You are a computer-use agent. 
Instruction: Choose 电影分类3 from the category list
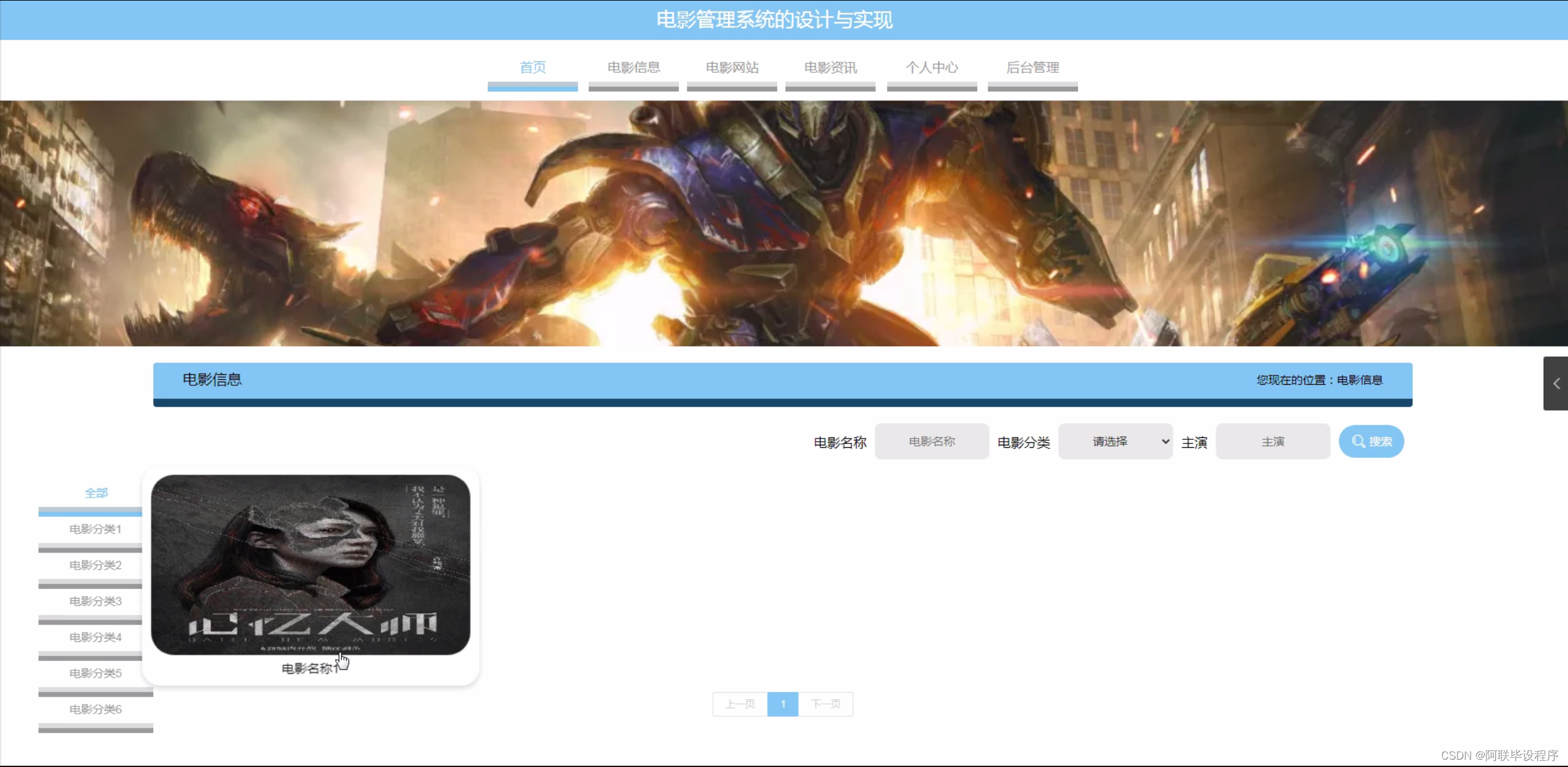(96, 601)
